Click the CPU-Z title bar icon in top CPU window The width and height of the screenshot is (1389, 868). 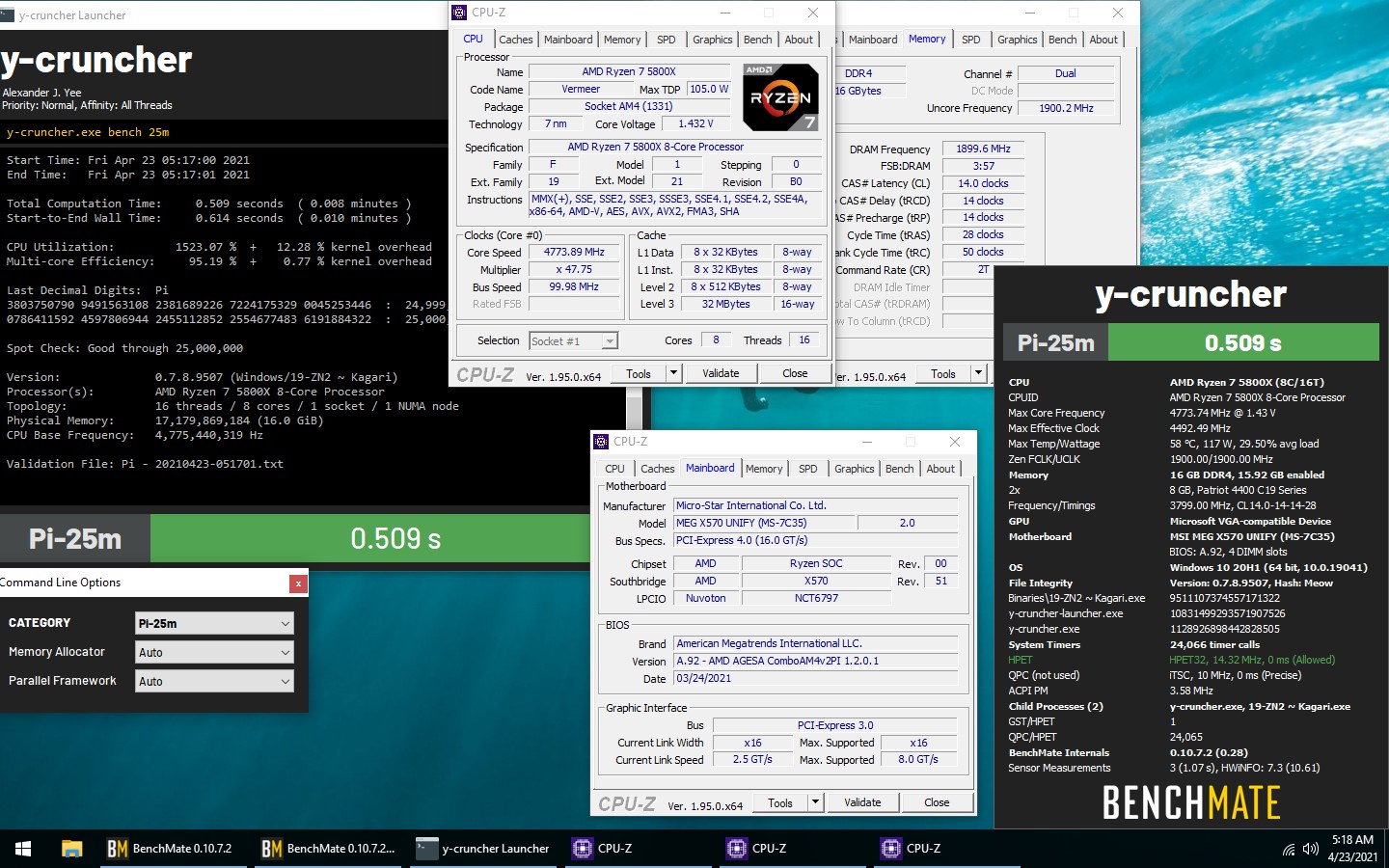click(x=460, y=13)
